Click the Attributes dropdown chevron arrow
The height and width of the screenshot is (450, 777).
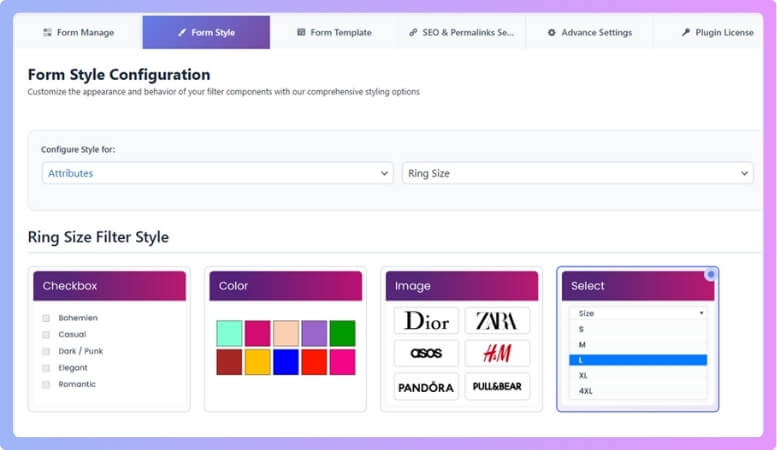(384, 173)
